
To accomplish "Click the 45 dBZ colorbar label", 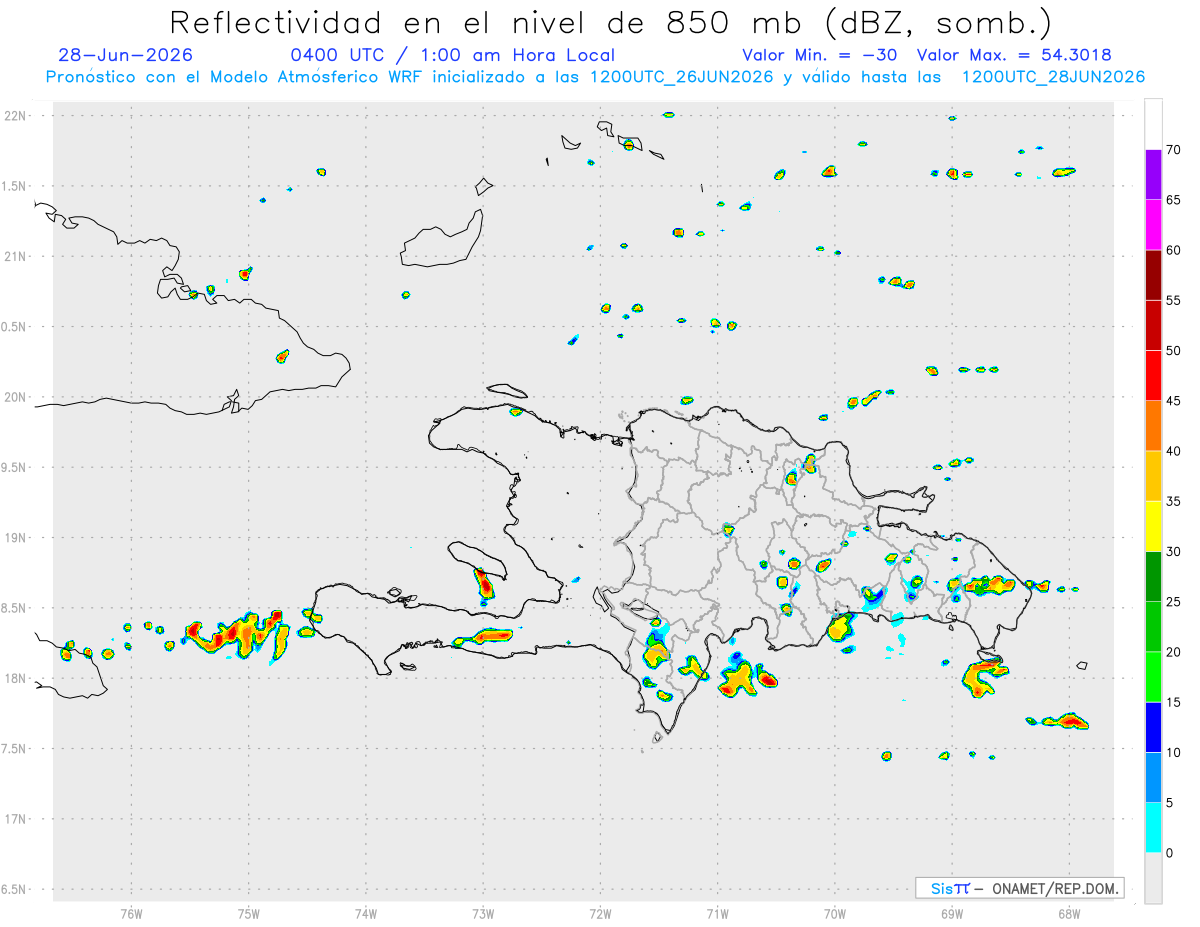I will point(1174,401).
